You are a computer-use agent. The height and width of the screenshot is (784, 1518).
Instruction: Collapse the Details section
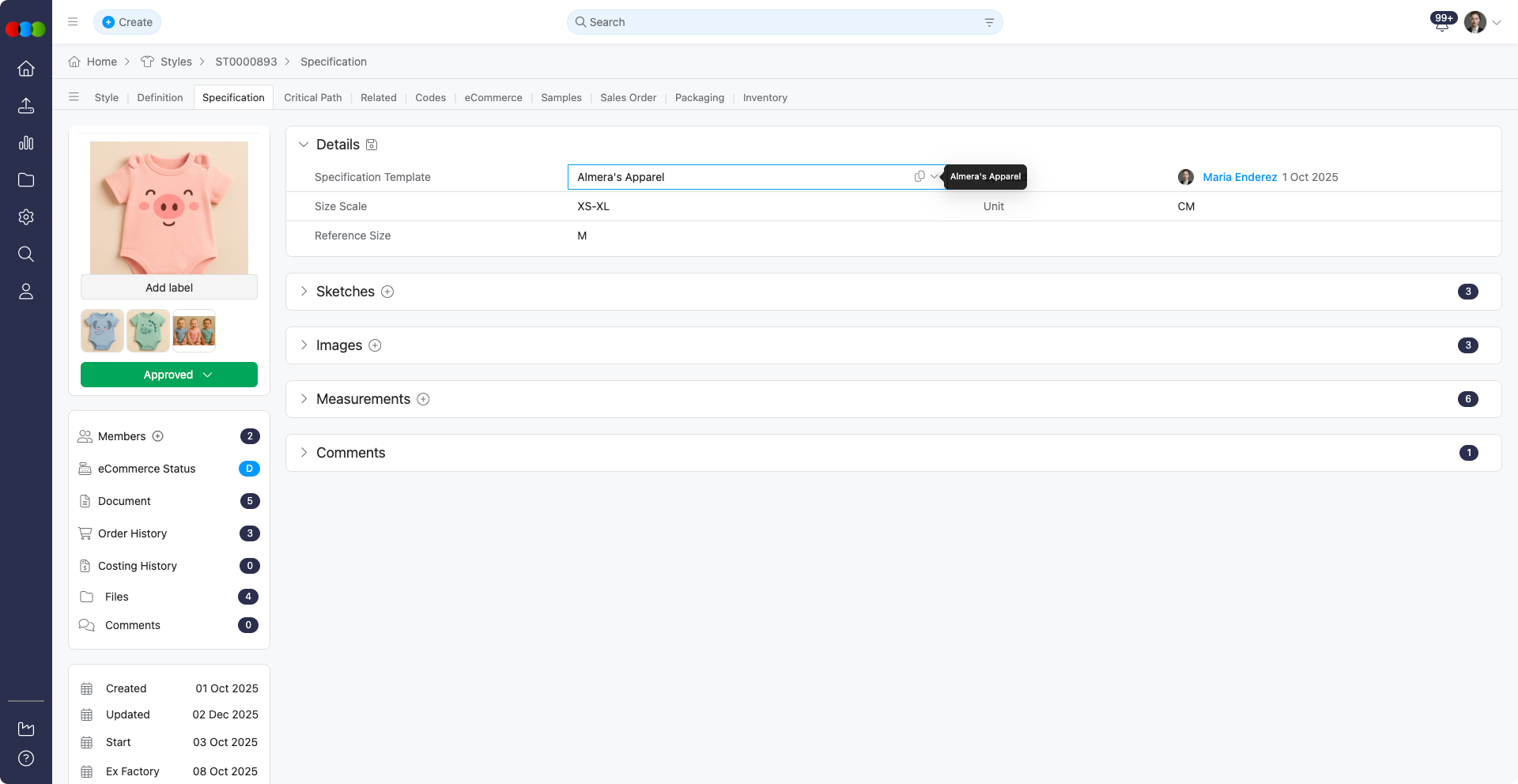coord(304,145)
